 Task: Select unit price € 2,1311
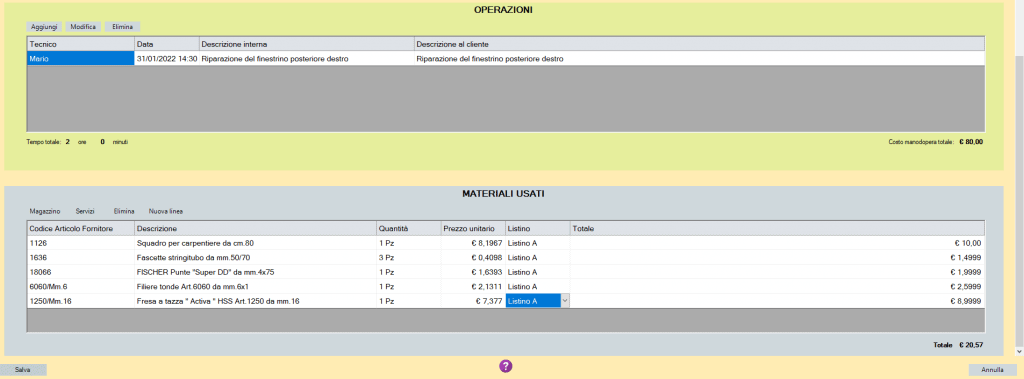click(473, 286)
